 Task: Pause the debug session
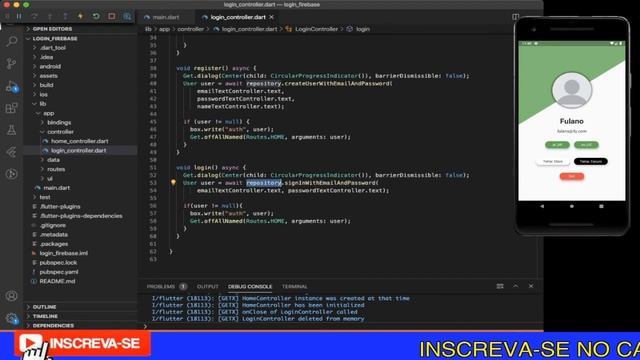click(x=19, y=16)
